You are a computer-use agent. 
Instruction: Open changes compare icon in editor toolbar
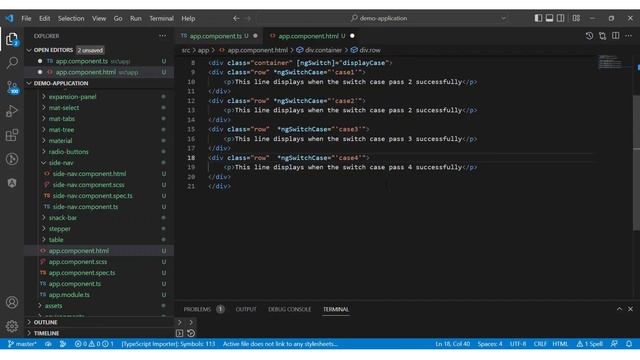tap(602, 36)
